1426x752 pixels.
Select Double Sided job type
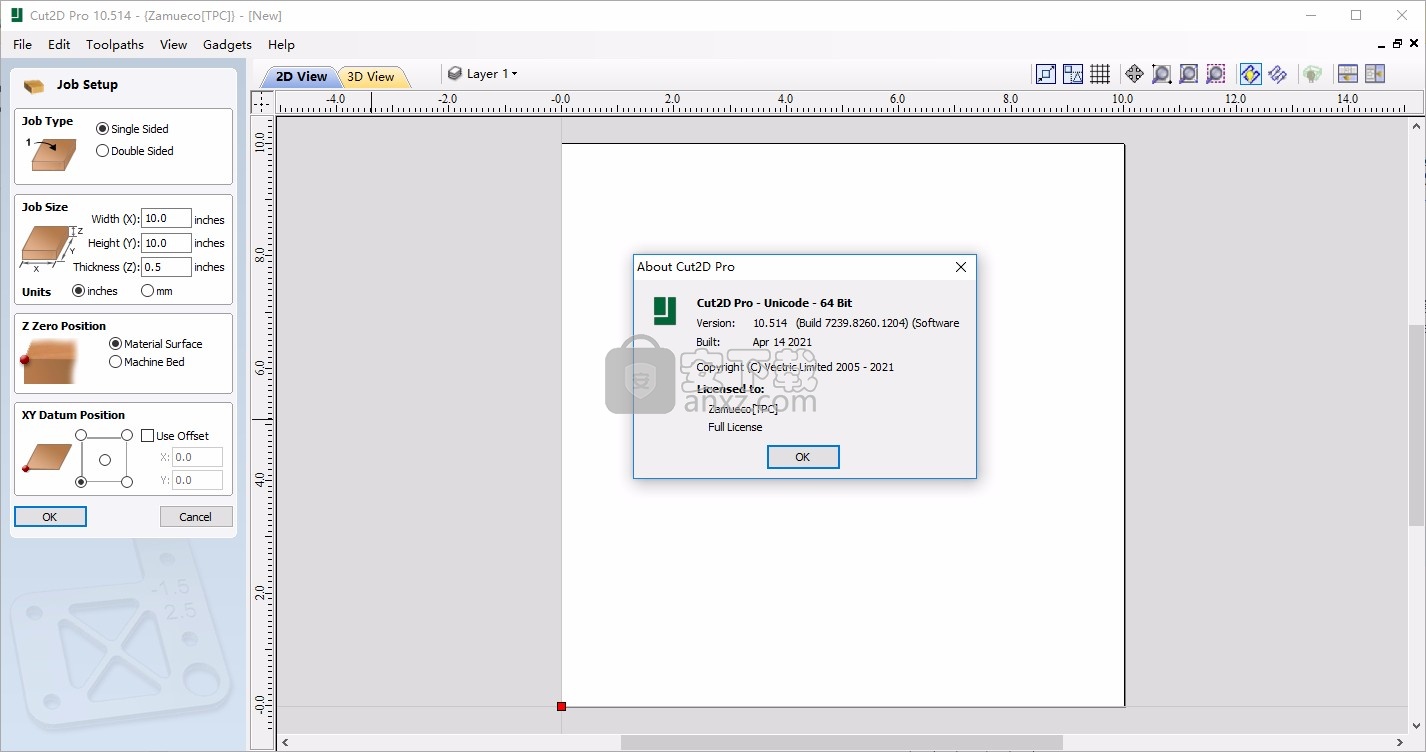(x=134, y=151)
